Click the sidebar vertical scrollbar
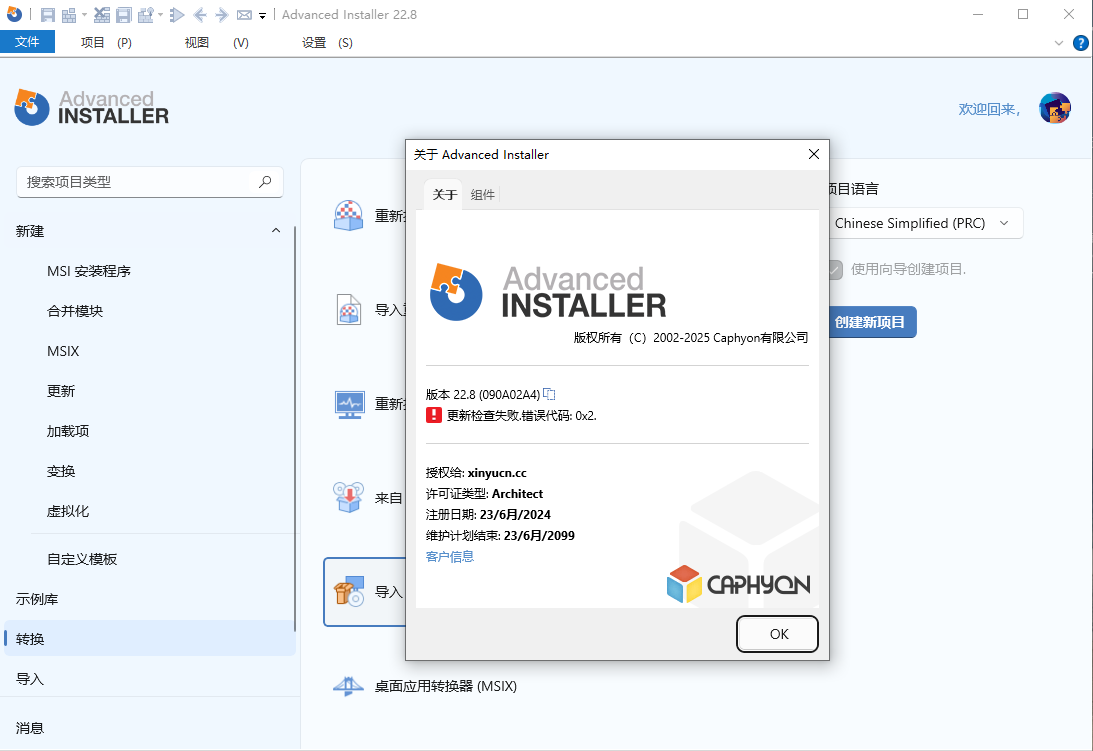Screen dimensions: 1093x751 [296, 429]
